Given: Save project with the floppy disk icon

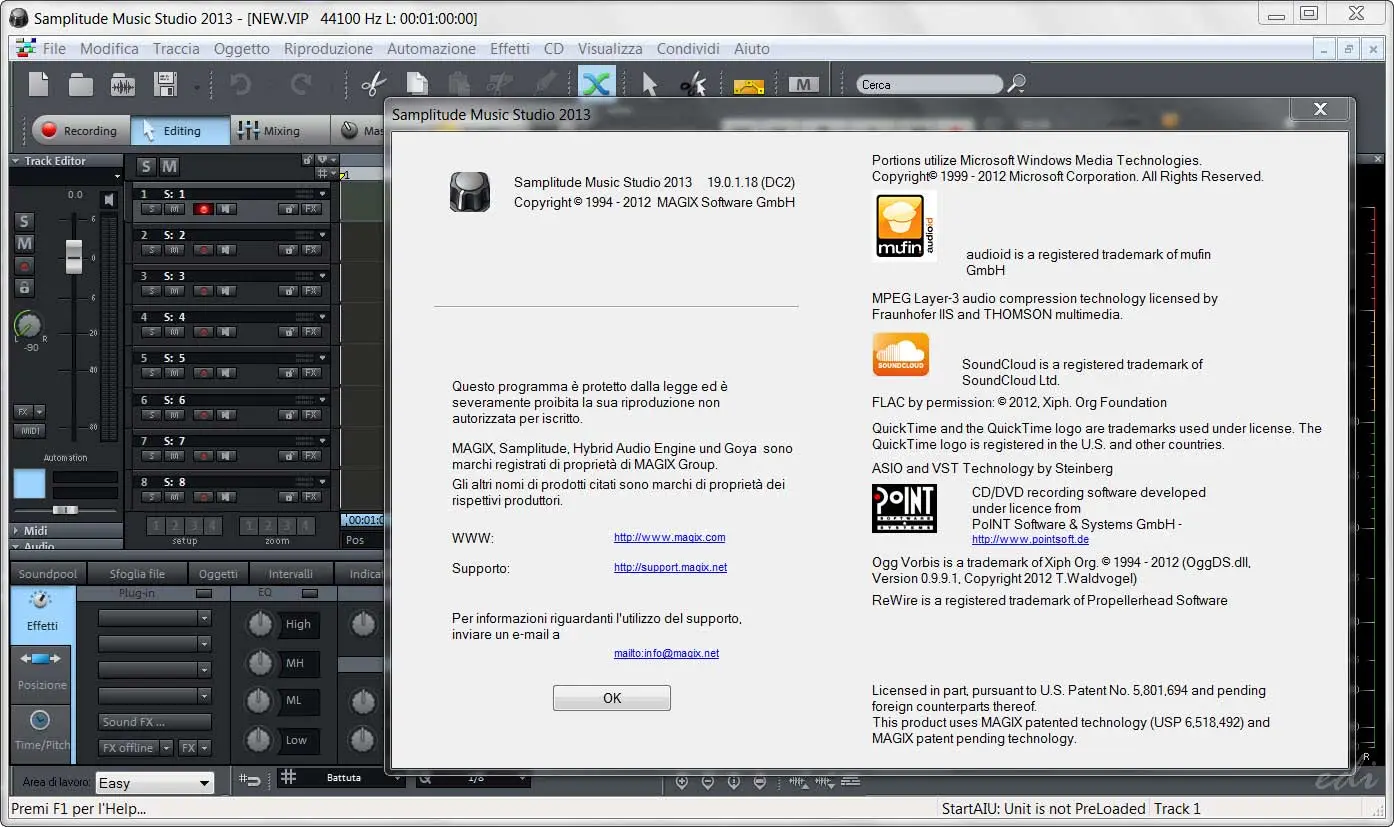Looking at the screenshot, I should point(165,85).
